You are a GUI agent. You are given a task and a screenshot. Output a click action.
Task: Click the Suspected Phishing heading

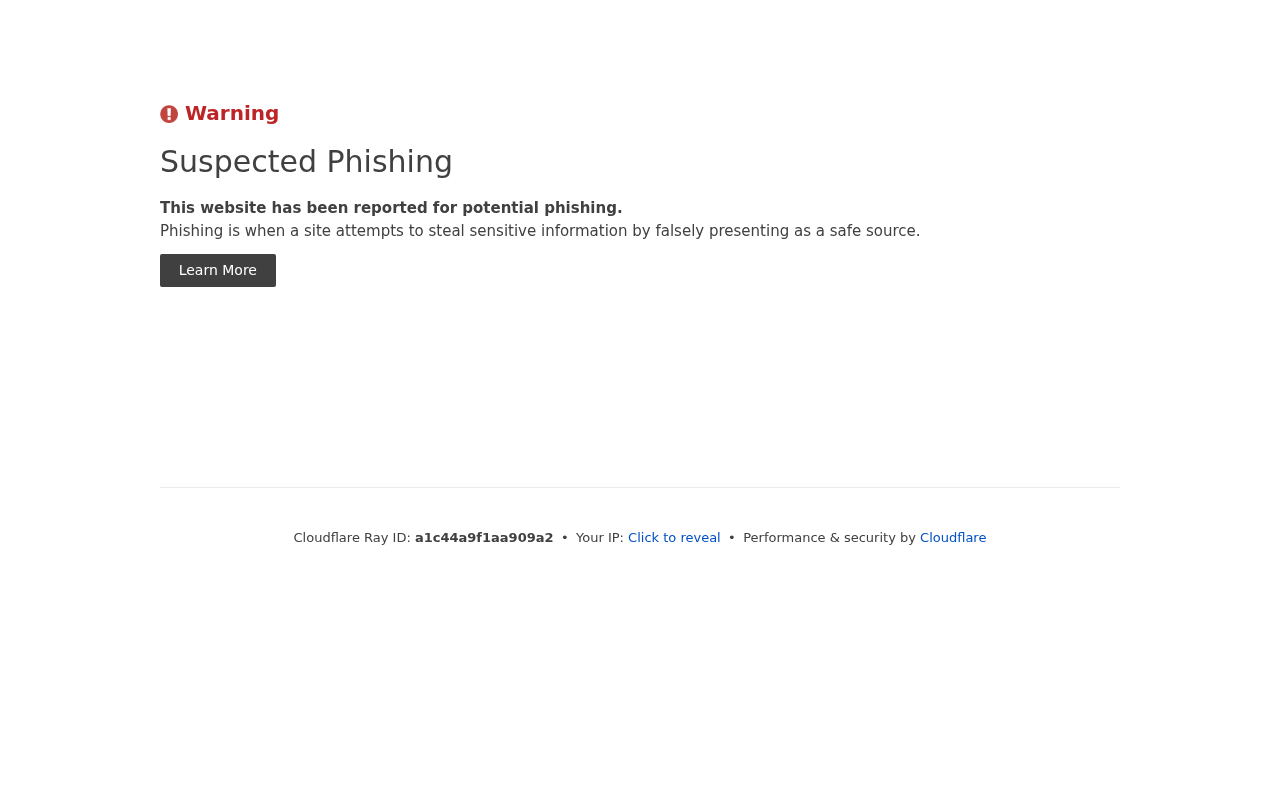[306, 162]
